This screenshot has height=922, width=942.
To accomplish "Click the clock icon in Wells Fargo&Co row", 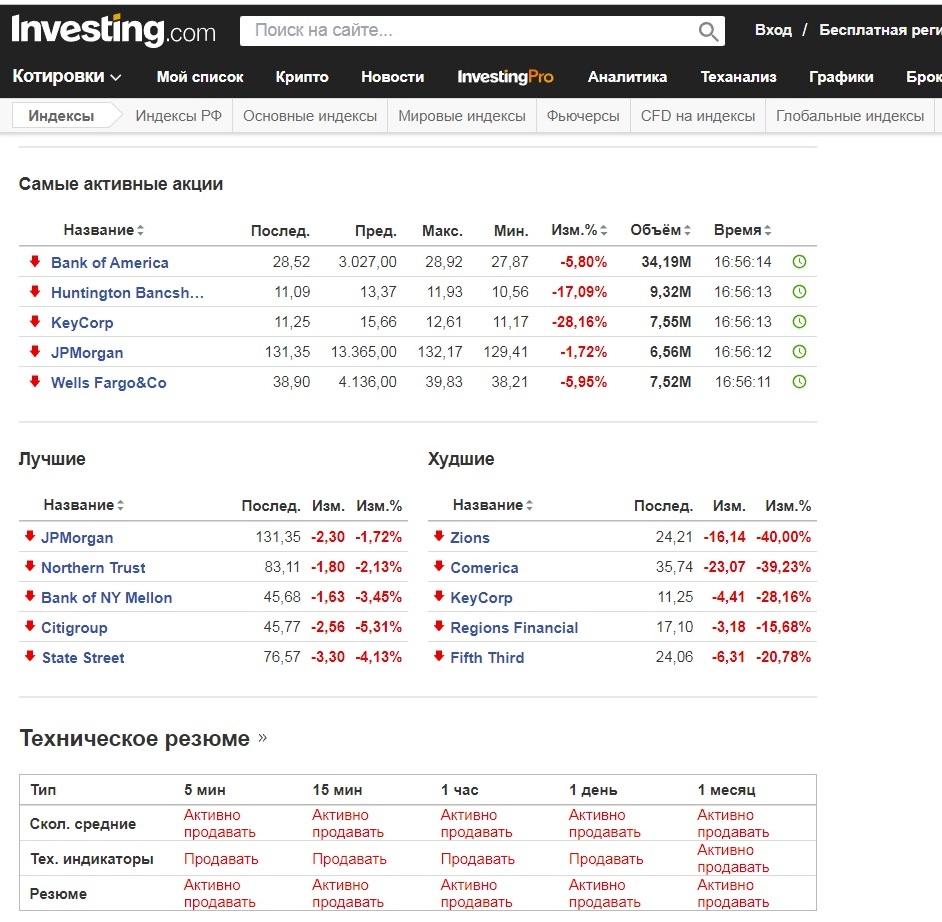I will (799, 382).
